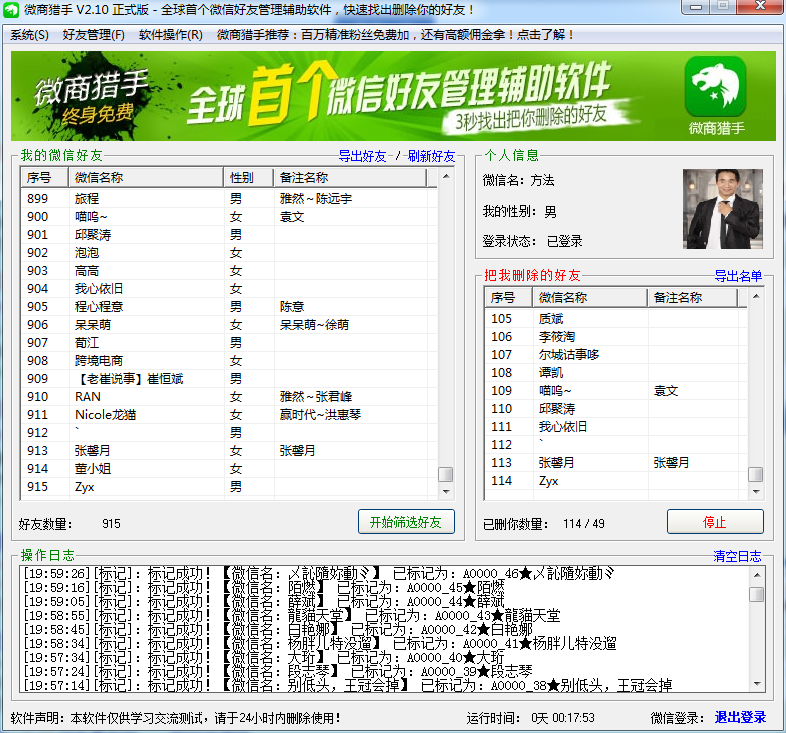786x733 pixels.
Task: Click the green banner advertisement
Action: 393,96
